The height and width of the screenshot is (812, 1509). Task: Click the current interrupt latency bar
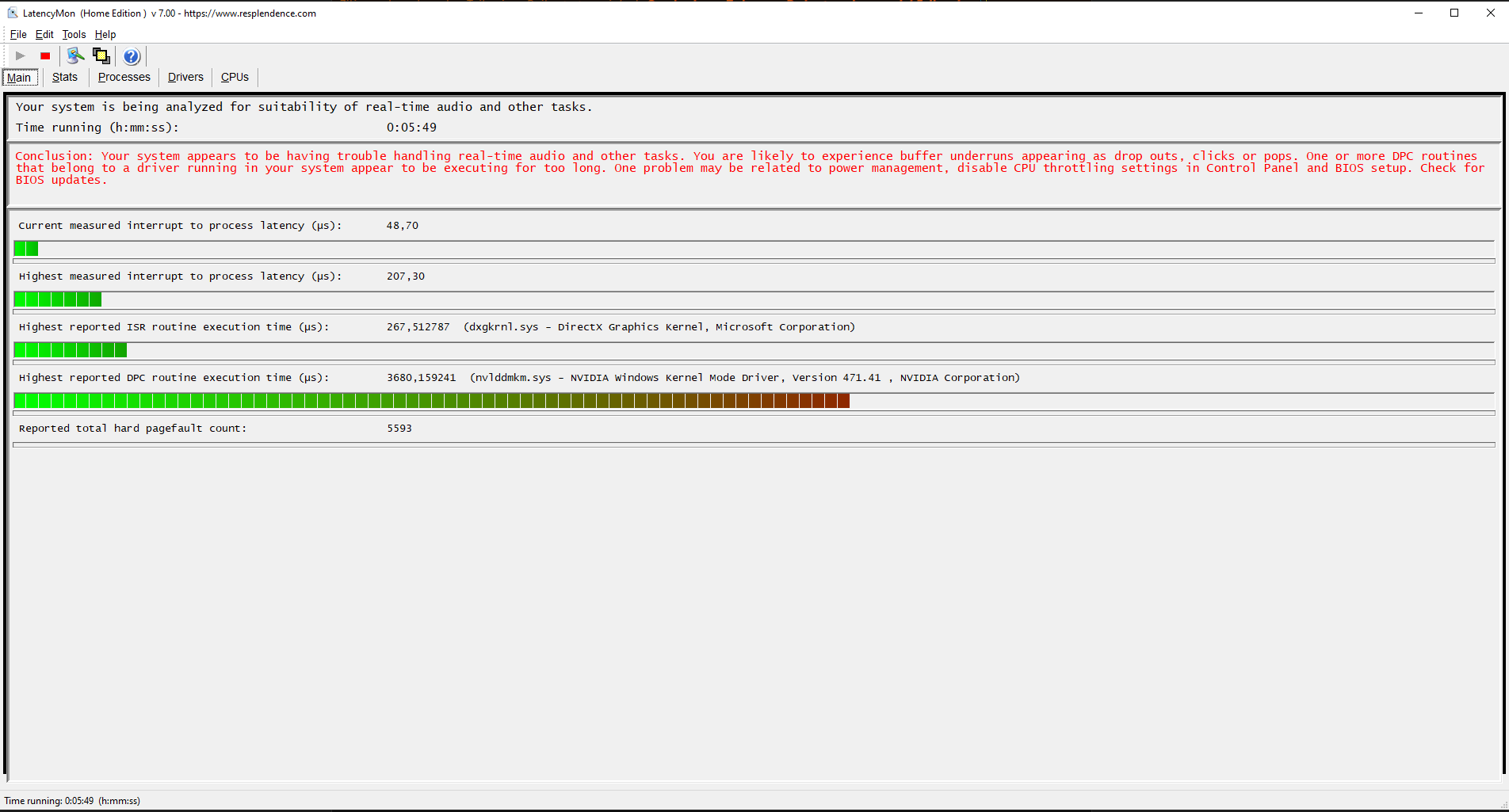click(x=754, y=249)
